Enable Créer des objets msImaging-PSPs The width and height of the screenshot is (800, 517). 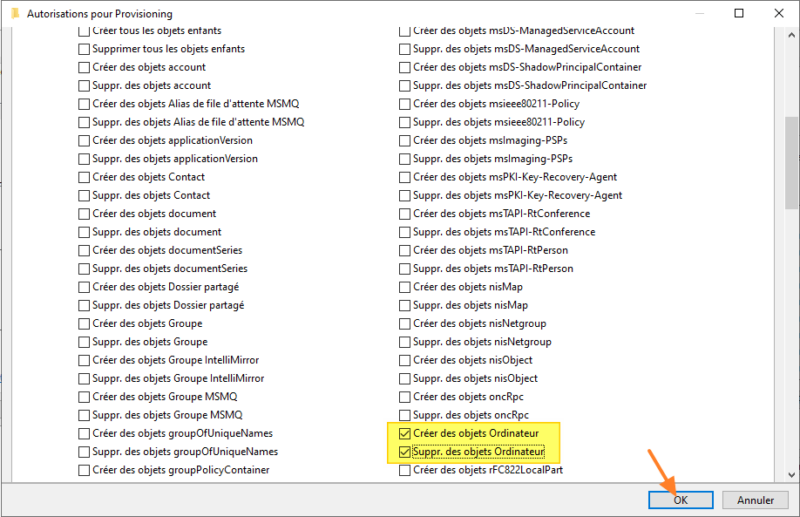(405, 141)
